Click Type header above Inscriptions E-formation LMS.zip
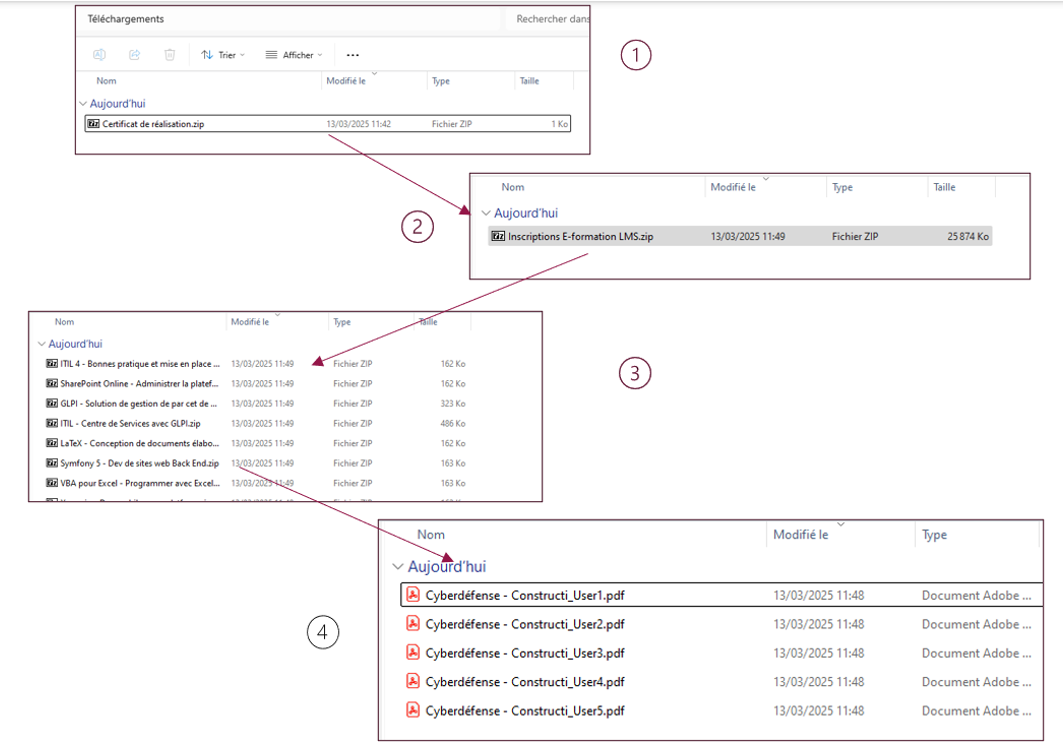Viewport: 1063px width, 748px height. click(x=842, y=187)
